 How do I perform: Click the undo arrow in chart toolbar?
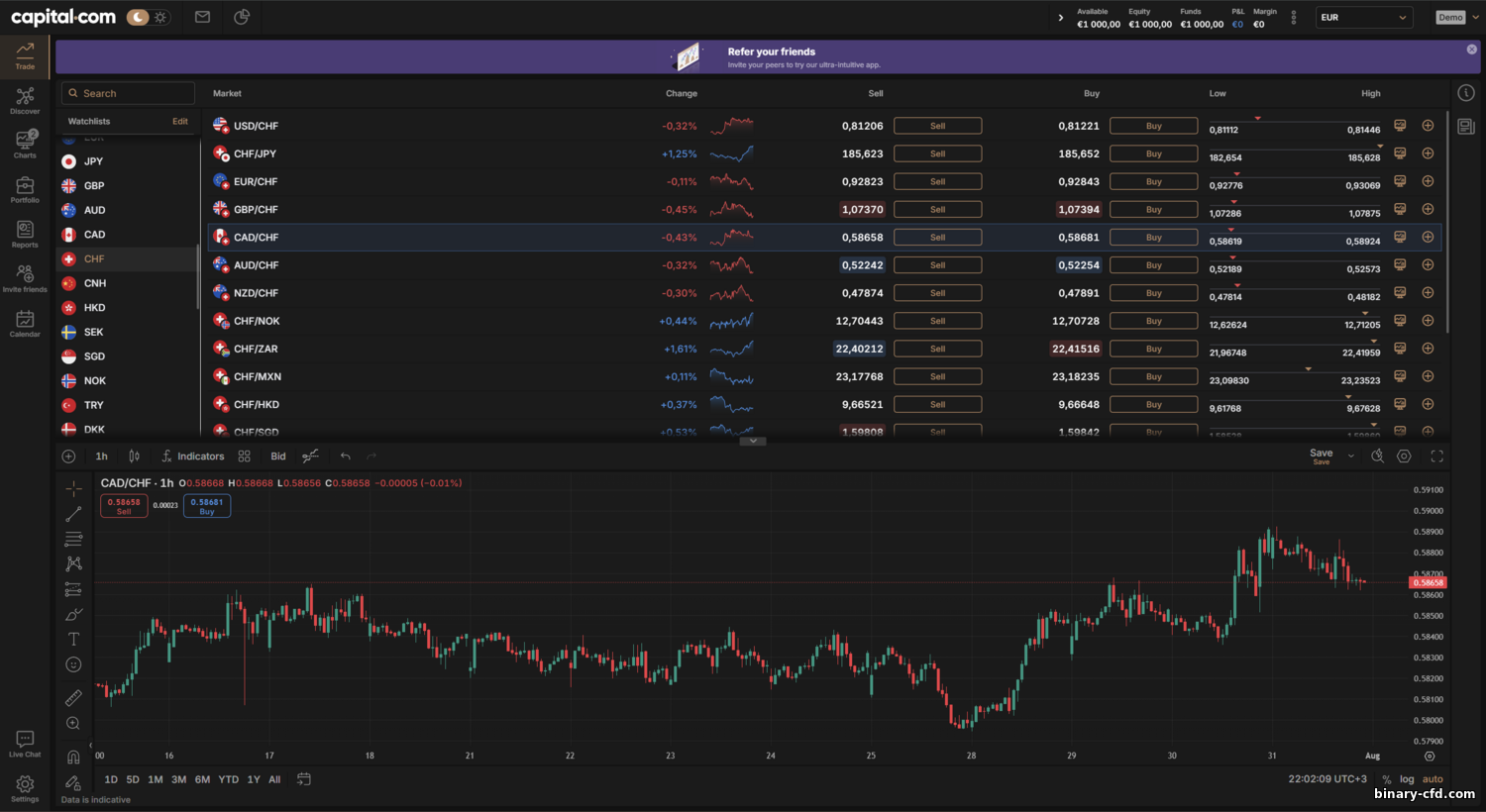tap(345, 457)
